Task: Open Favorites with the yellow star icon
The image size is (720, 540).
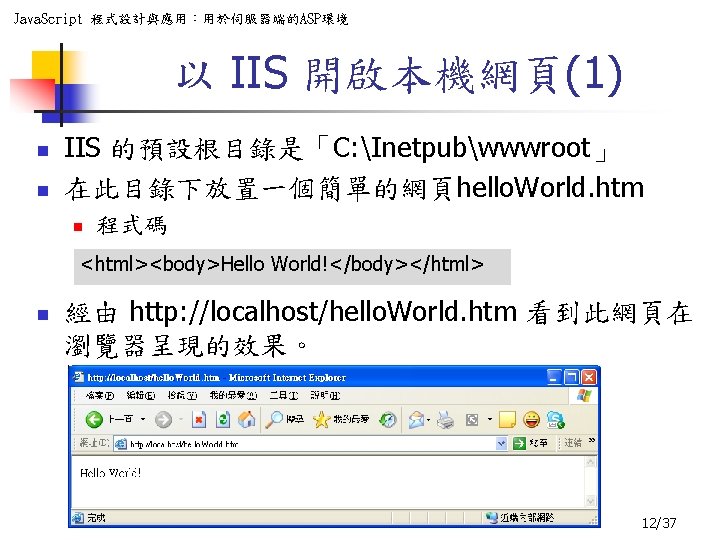Action: 321,419
